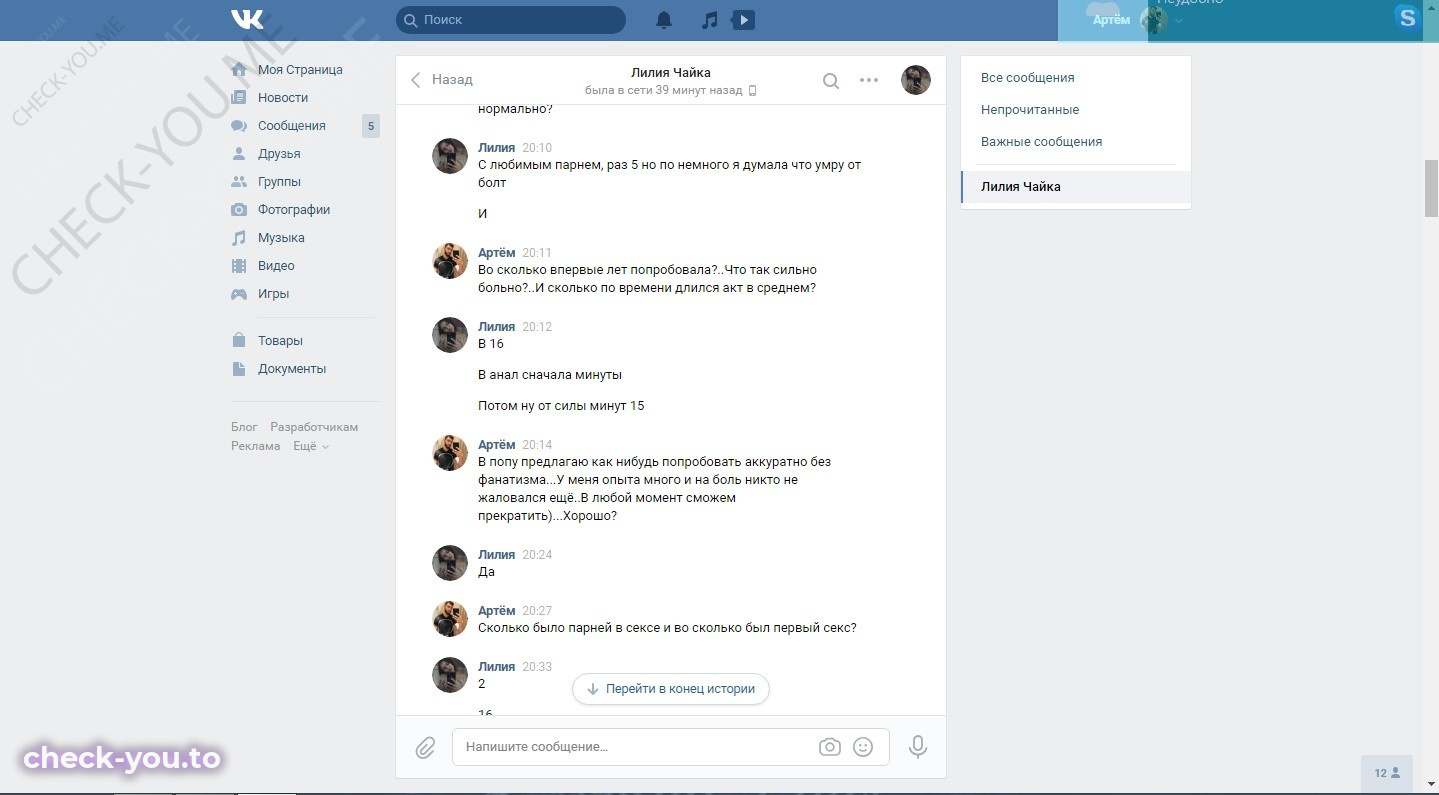This screenshot has width=1439, height=795.
Task: Click the news icon beside Новости
Action: pyautogui.click(x=239, y=98)
